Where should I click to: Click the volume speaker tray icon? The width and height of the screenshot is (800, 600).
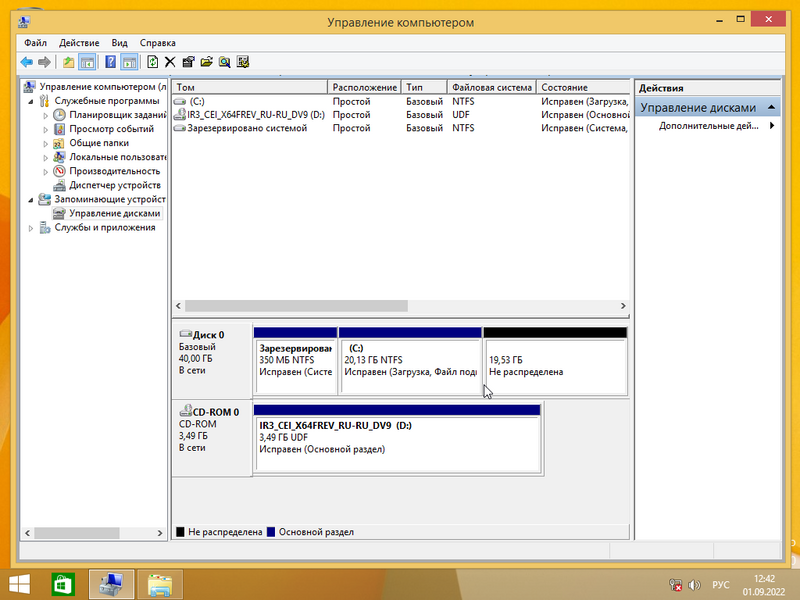coord(694,585)
